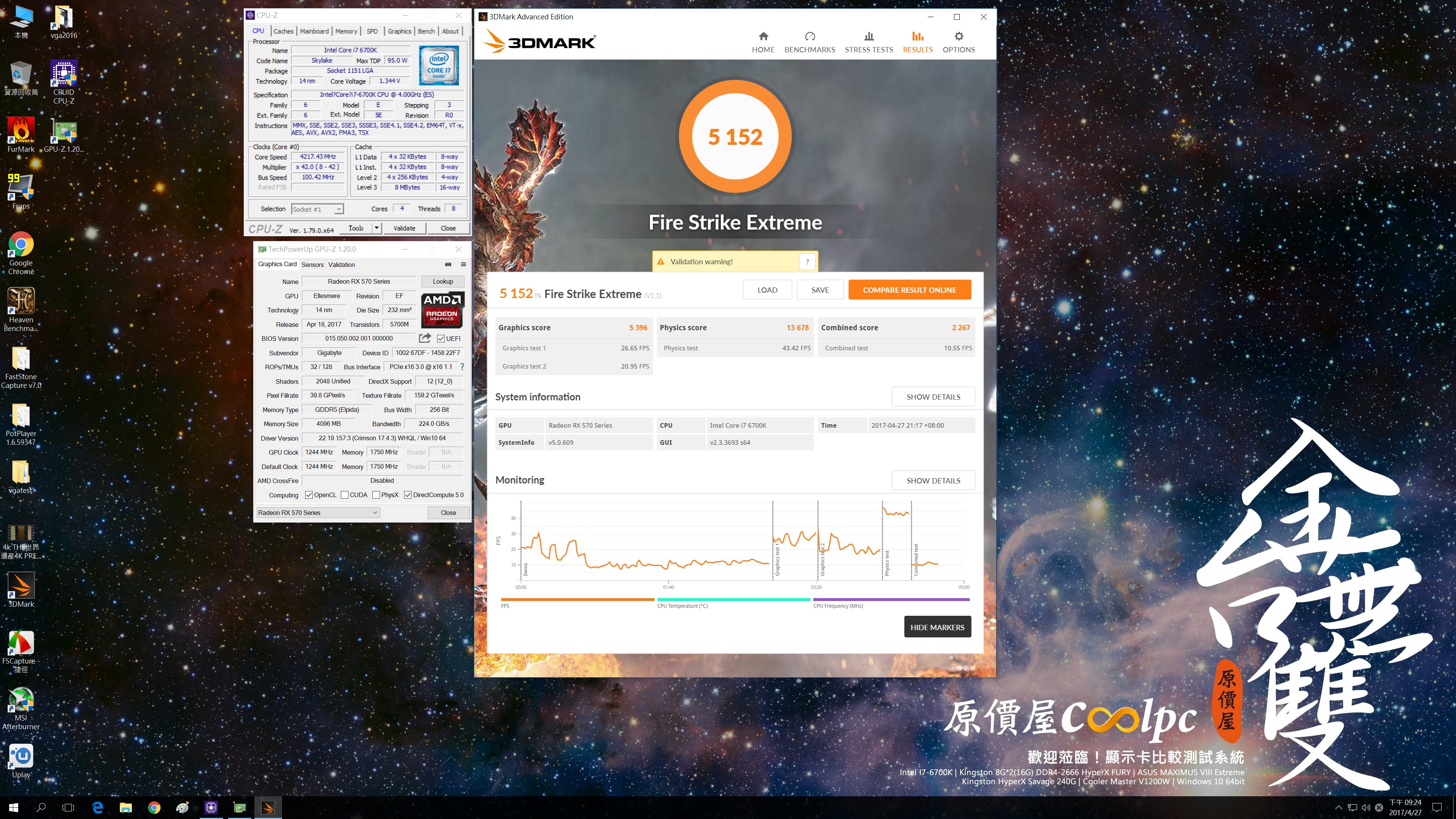The height and width of the screenshot is (819, 1456).
Task: Switch to the SPD tab in CPU-Z
Action: tap(372, 31)
